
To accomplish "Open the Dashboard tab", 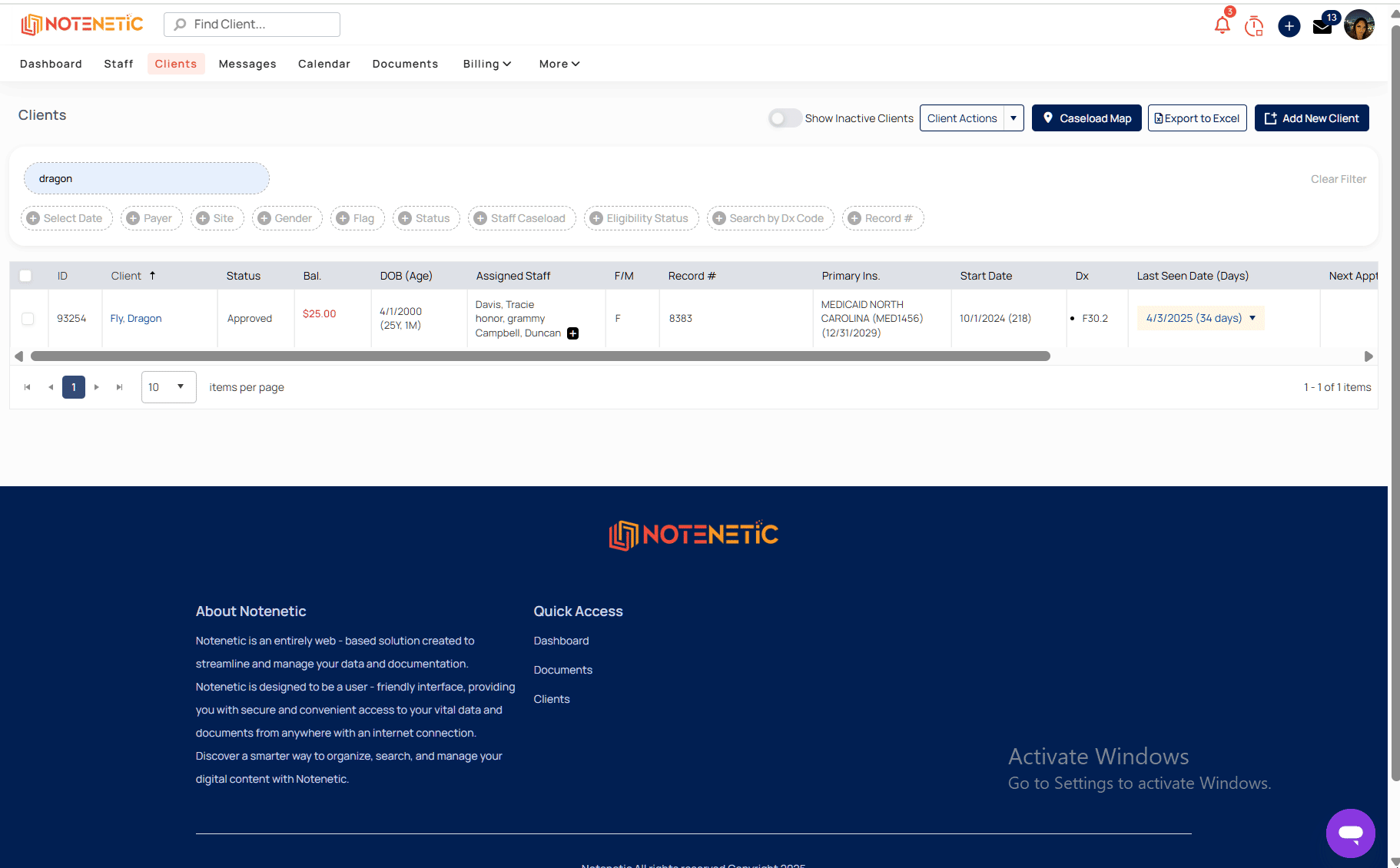I will click(x=51, y=64).
